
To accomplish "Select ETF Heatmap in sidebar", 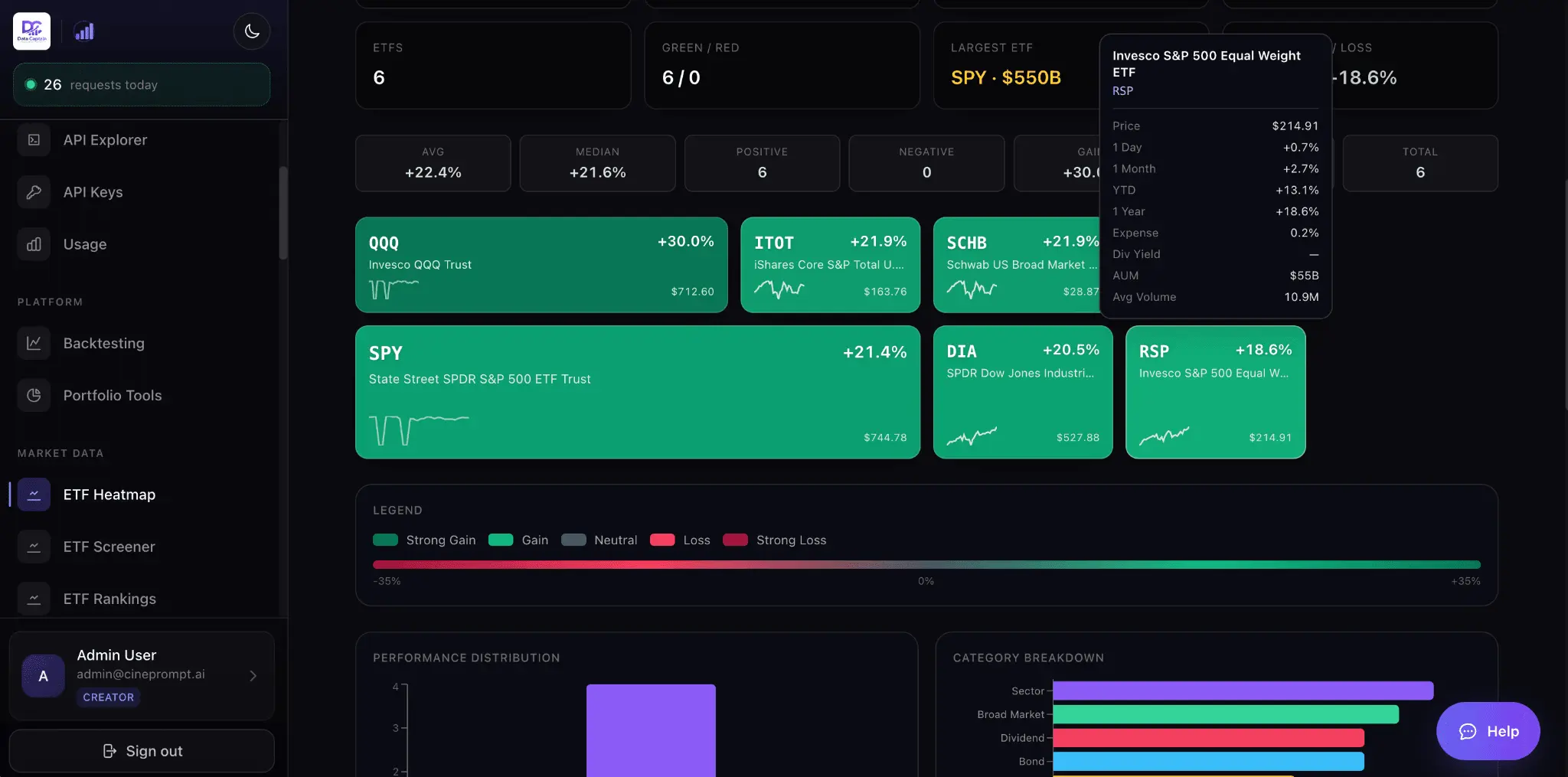I will tap(109, 495).
